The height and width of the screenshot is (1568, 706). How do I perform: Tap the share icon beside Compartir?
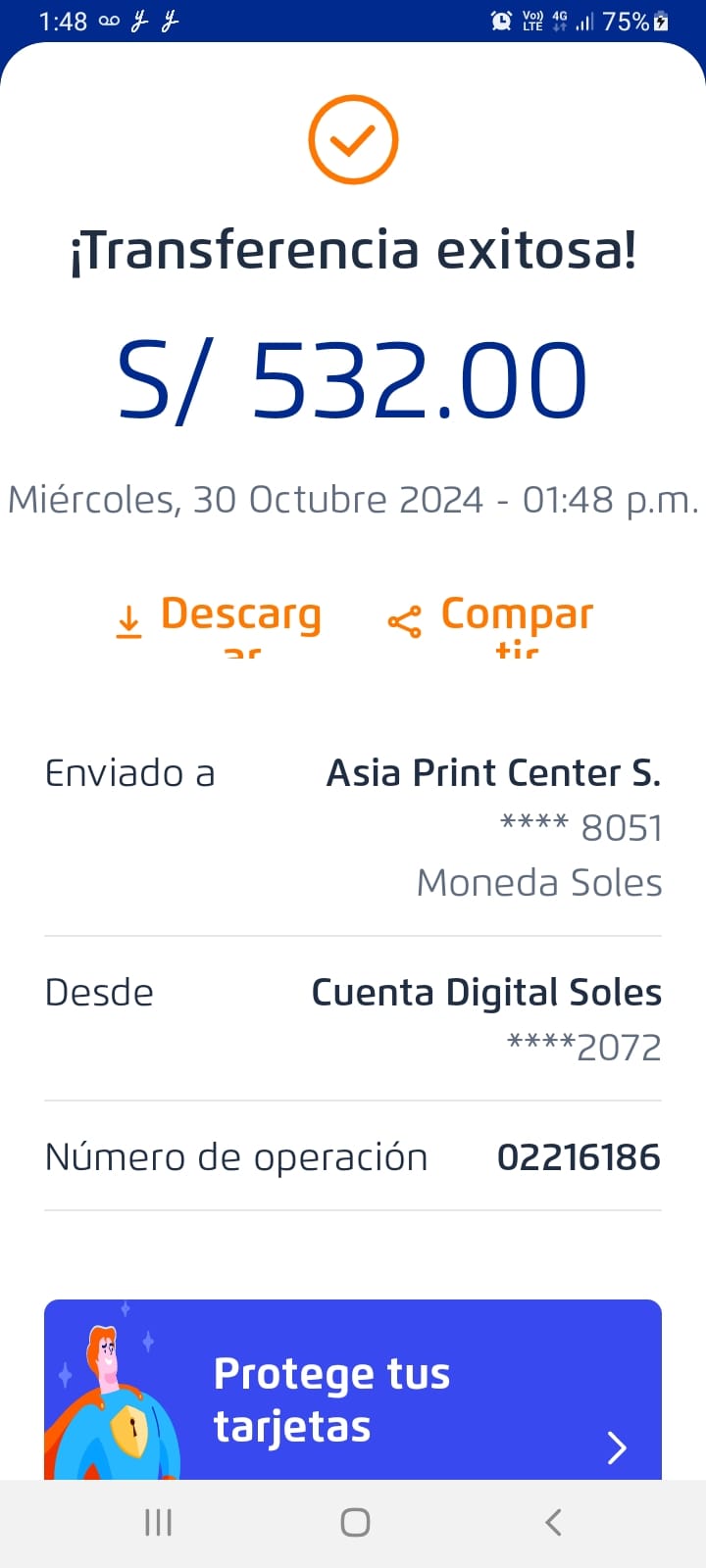(404, 621)
